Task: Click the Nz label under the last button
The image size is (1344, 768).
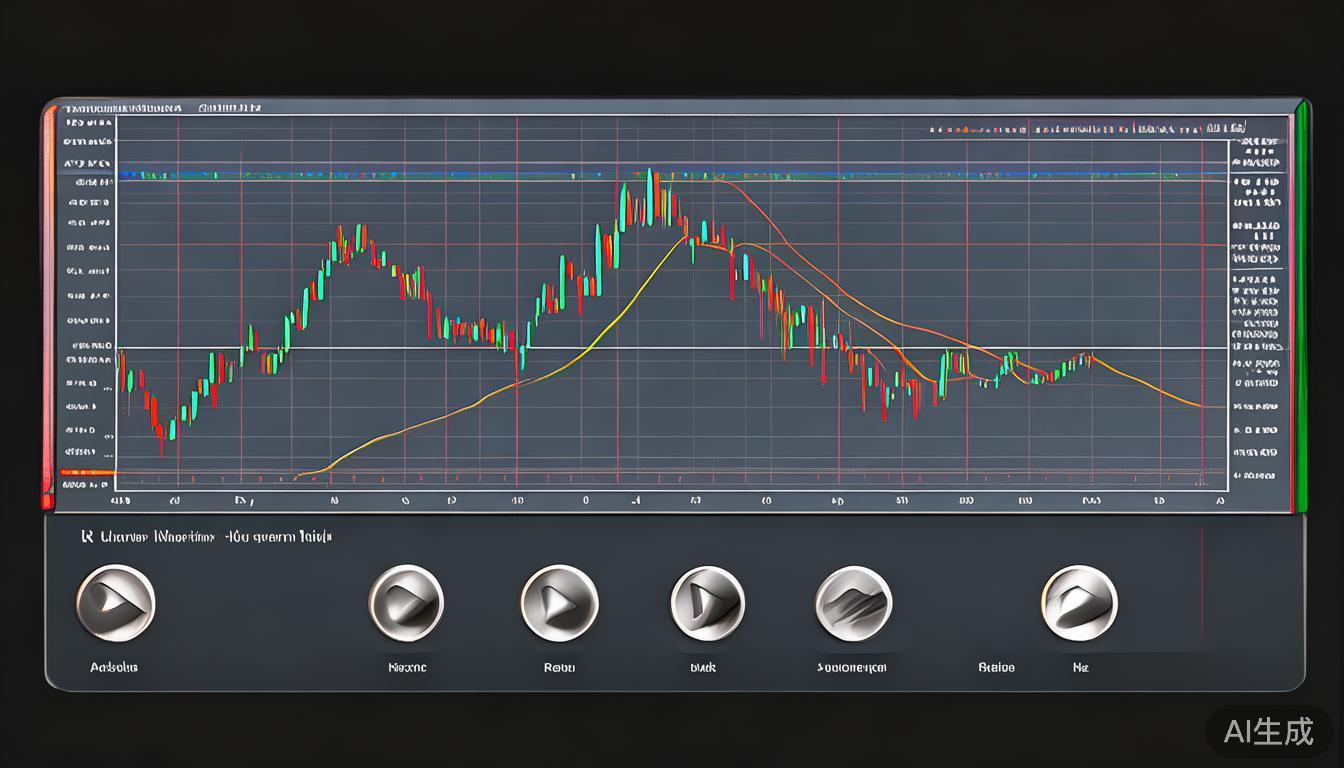Action: coord(1080,667)
